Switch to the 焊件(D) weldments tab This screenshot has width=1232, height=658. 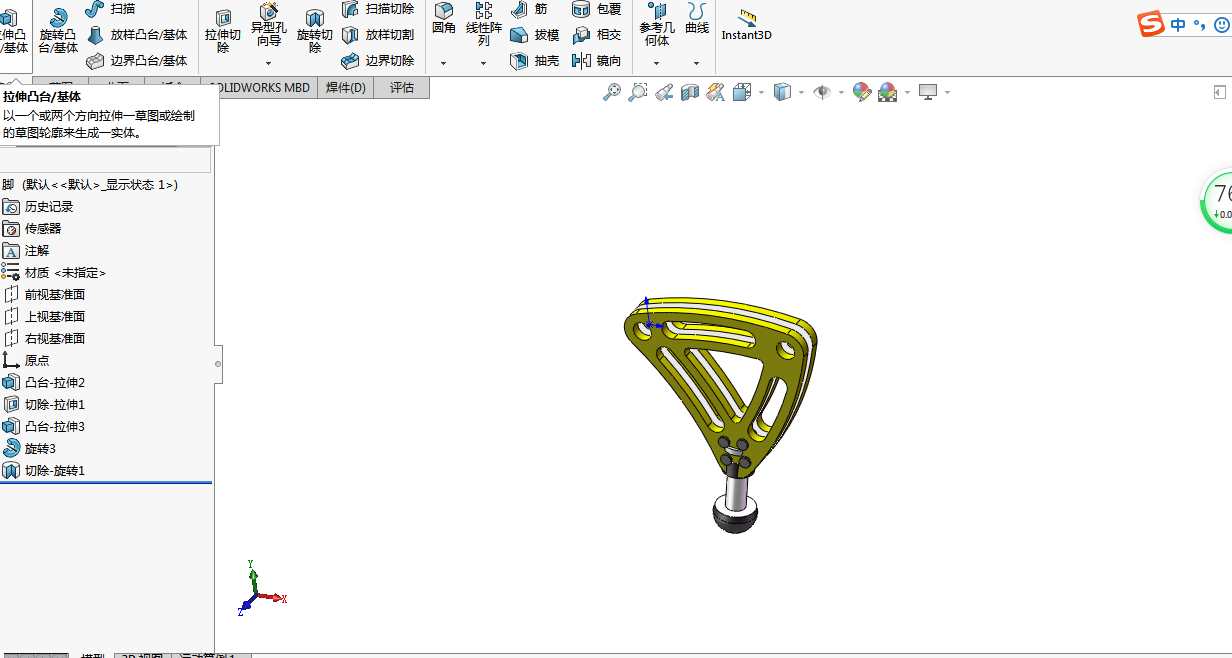point(346,88)
